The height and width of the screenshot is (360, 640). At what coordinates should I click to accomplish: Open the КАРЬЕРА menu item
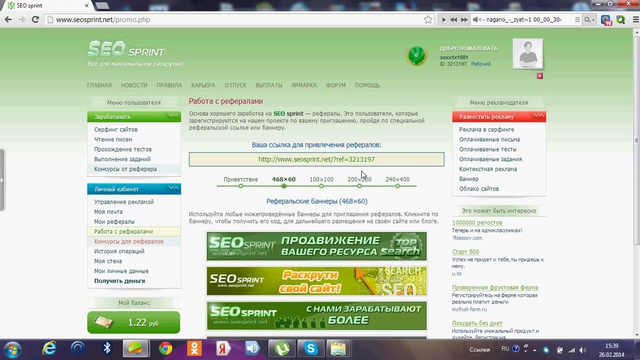[x=203, y=85]
